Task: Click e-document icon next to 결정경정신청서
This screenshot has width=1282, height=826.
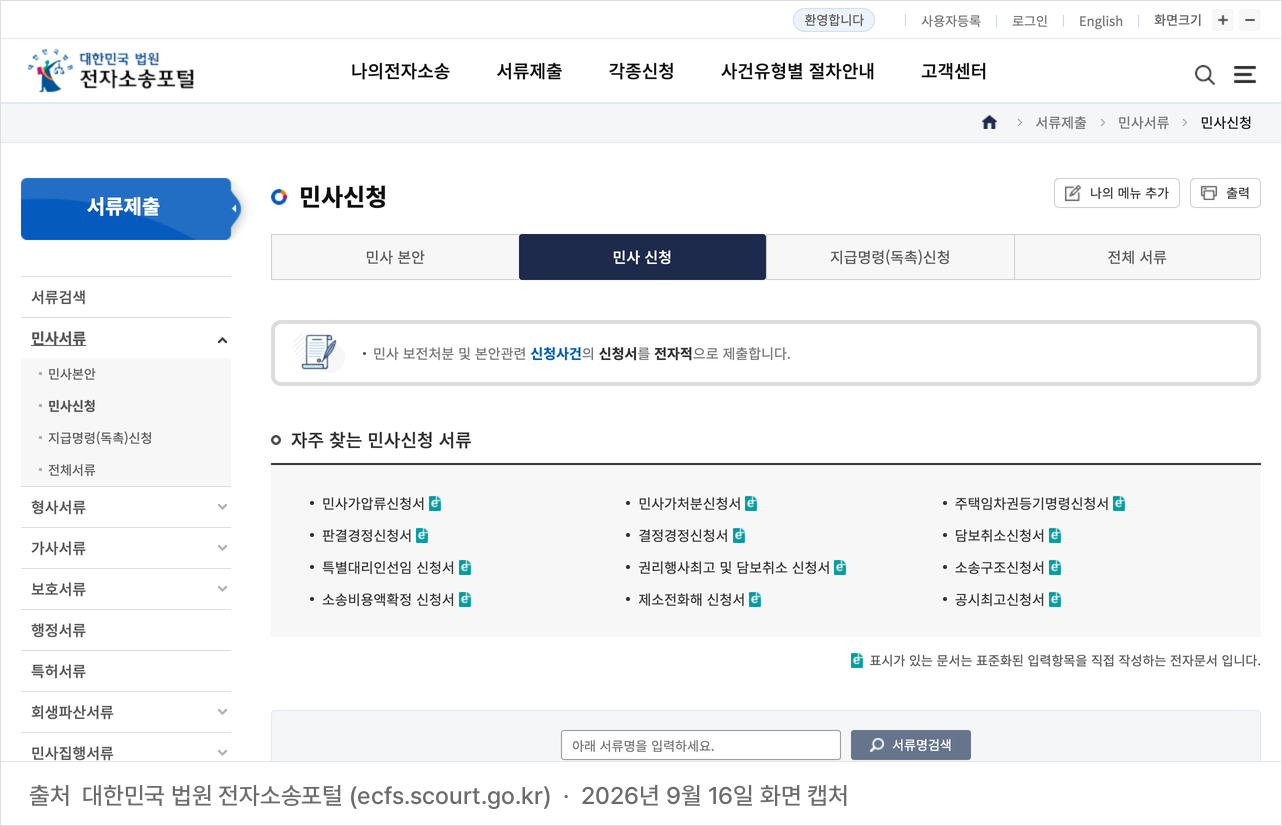Action: (x=739, y=535)
